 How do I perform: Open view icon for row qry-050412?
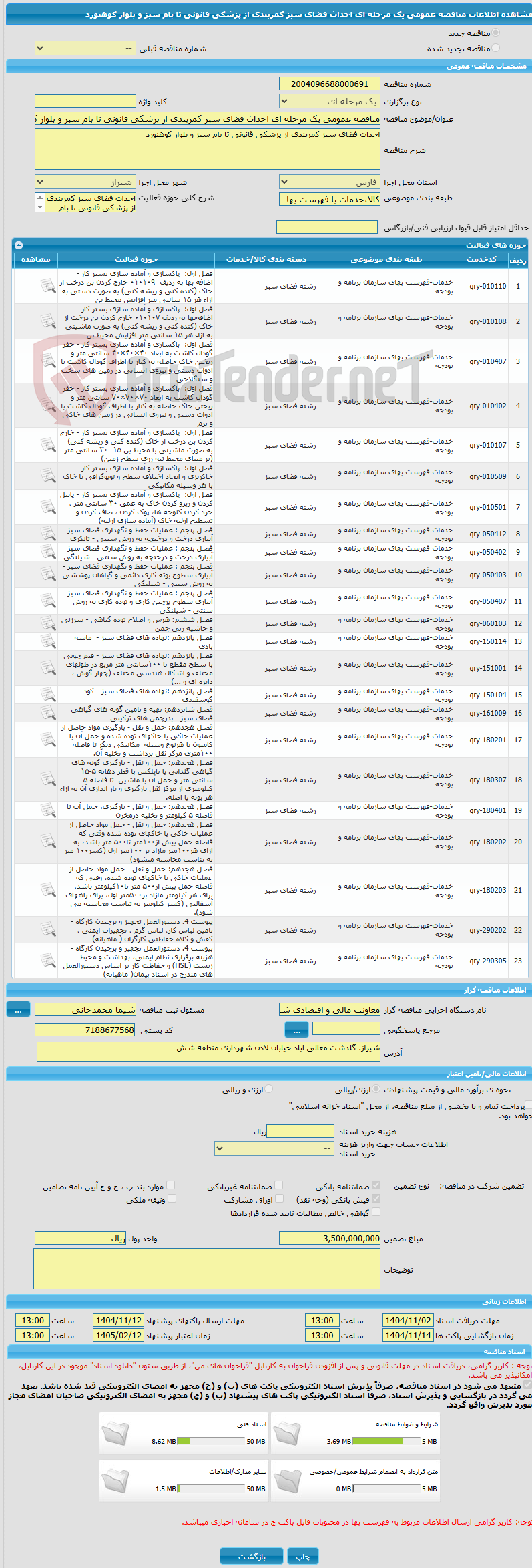tap(47, 534)
